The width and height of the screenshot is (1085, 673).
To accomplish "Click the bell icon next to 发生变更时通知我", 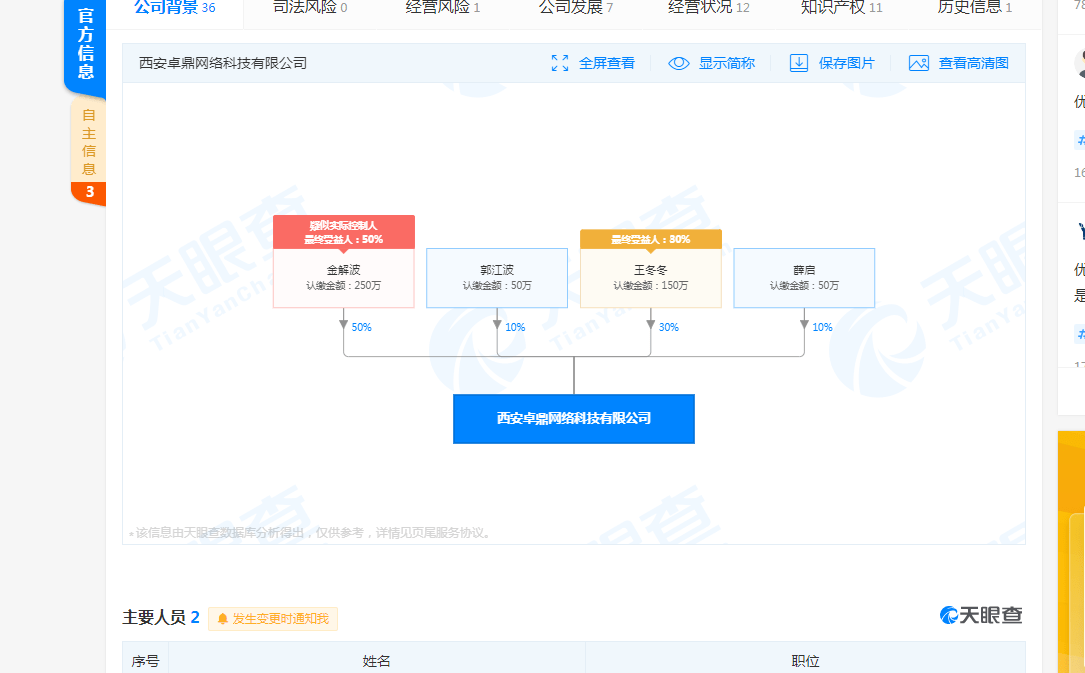I will click(x=222, y=619).
